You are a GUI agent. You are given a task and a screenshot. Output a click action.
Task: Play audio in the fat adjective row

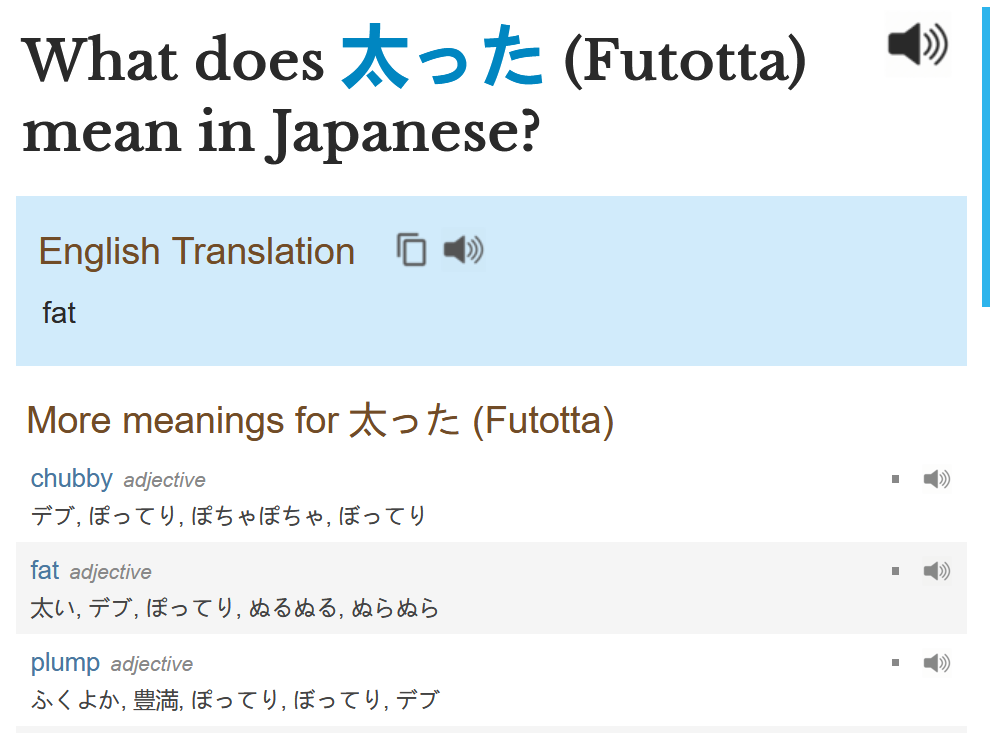[x=936, y=571]
